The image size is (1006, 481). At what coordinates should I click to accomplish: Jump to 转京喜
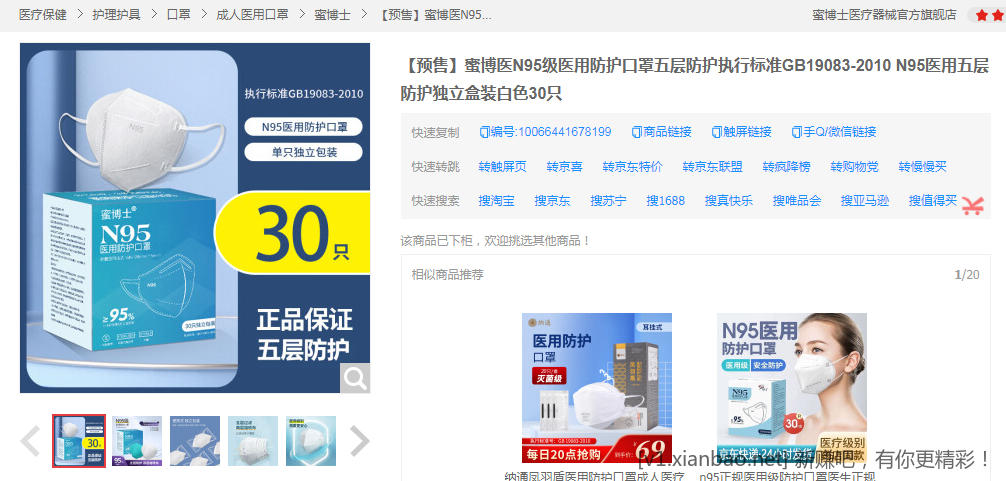tap(565, 167)
